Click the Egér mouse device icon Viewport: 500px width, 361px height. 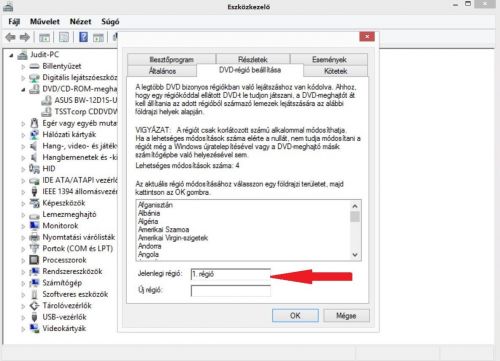tap(34, 123)
